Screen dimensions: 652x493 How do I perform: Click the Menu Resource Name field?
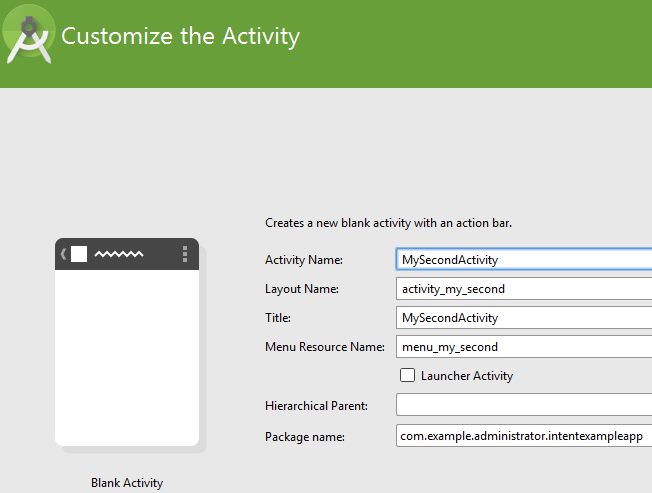(x=523, y=347)
